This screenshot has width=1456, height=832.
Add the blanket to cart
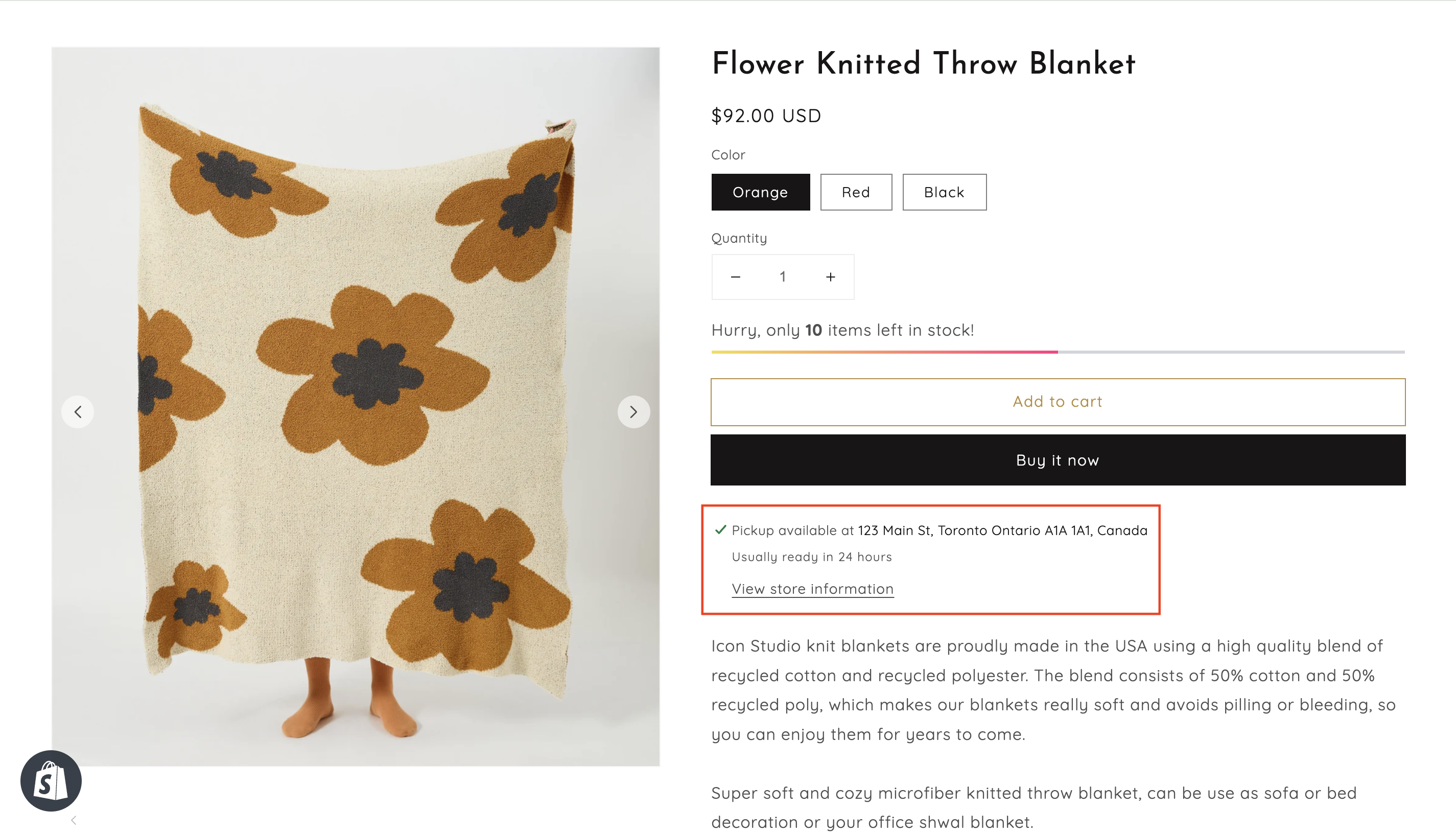1058,402
